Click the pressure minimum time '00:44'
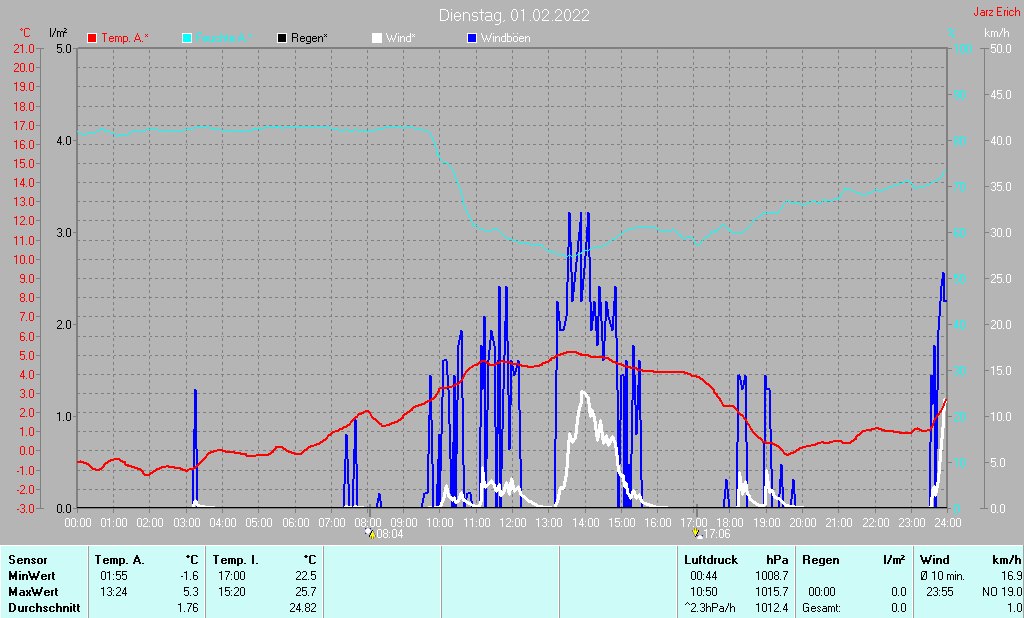This screenshot has width=1024, height=618. (x=703, y=576)
